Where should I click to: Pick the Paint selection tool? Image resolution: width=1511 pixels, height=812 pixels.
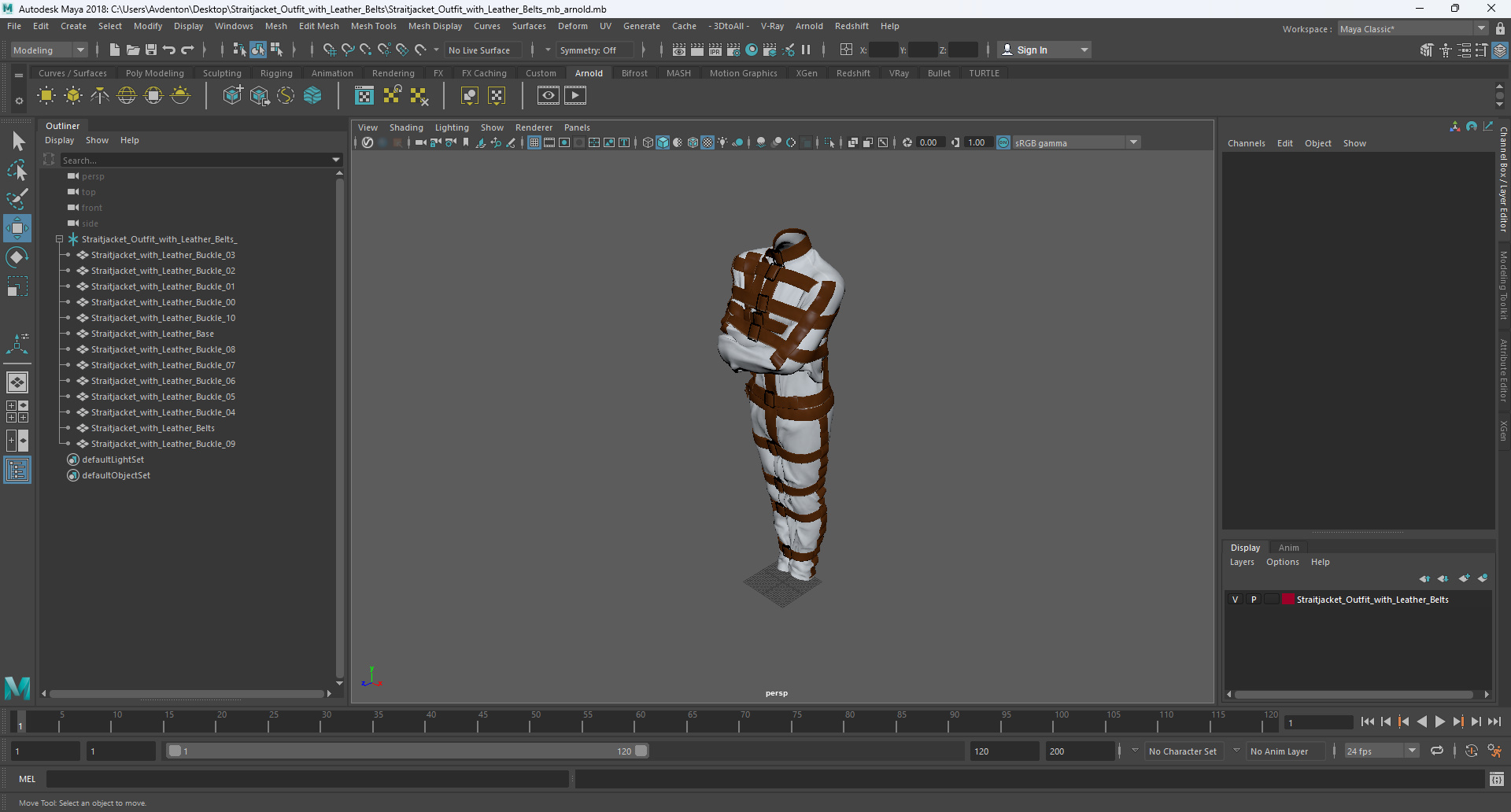[x=17, y=198]
